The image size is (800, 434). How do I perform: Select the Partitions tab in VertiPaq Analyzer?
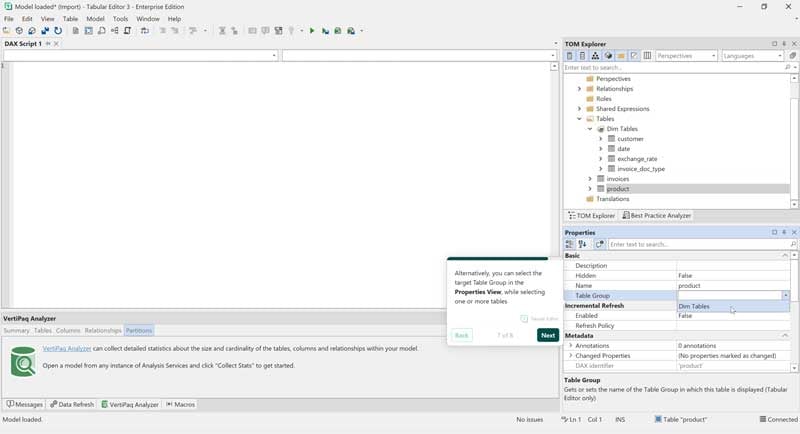tap(139, 330)
